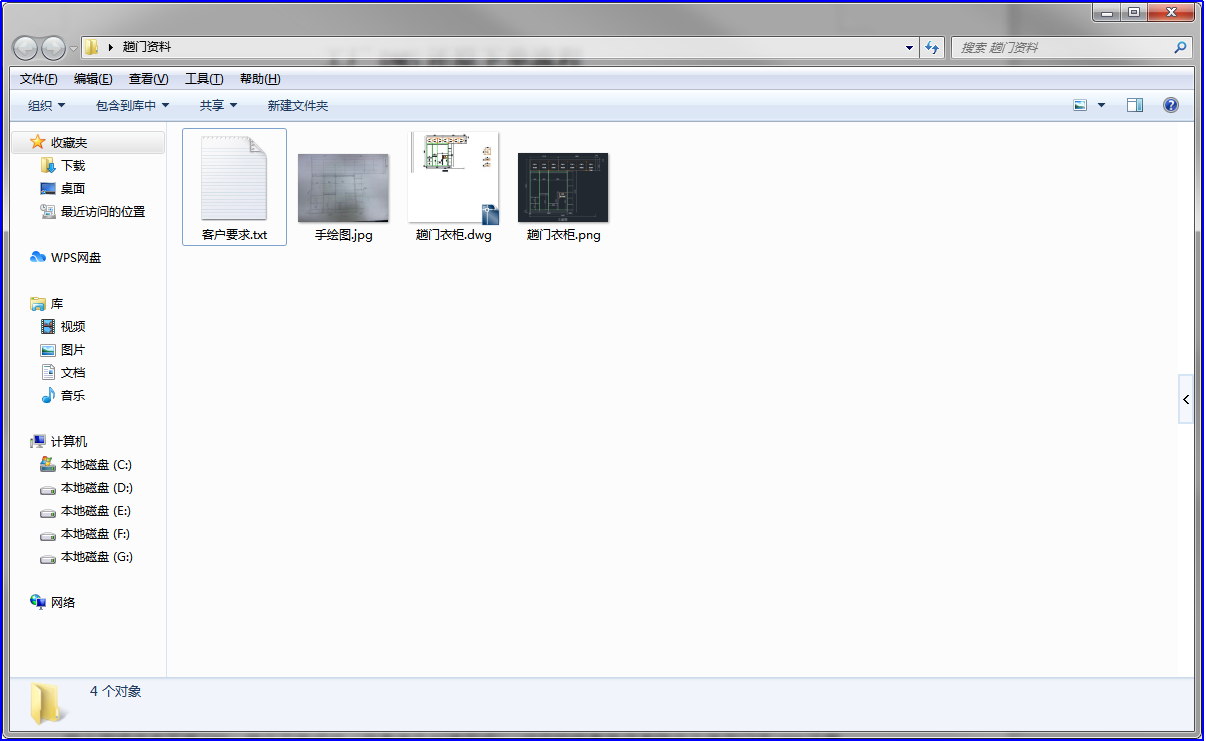This screenshot has width=1206, height=741.
Task: Click the 手绘图.jpg file name
Action: point(344,236)
